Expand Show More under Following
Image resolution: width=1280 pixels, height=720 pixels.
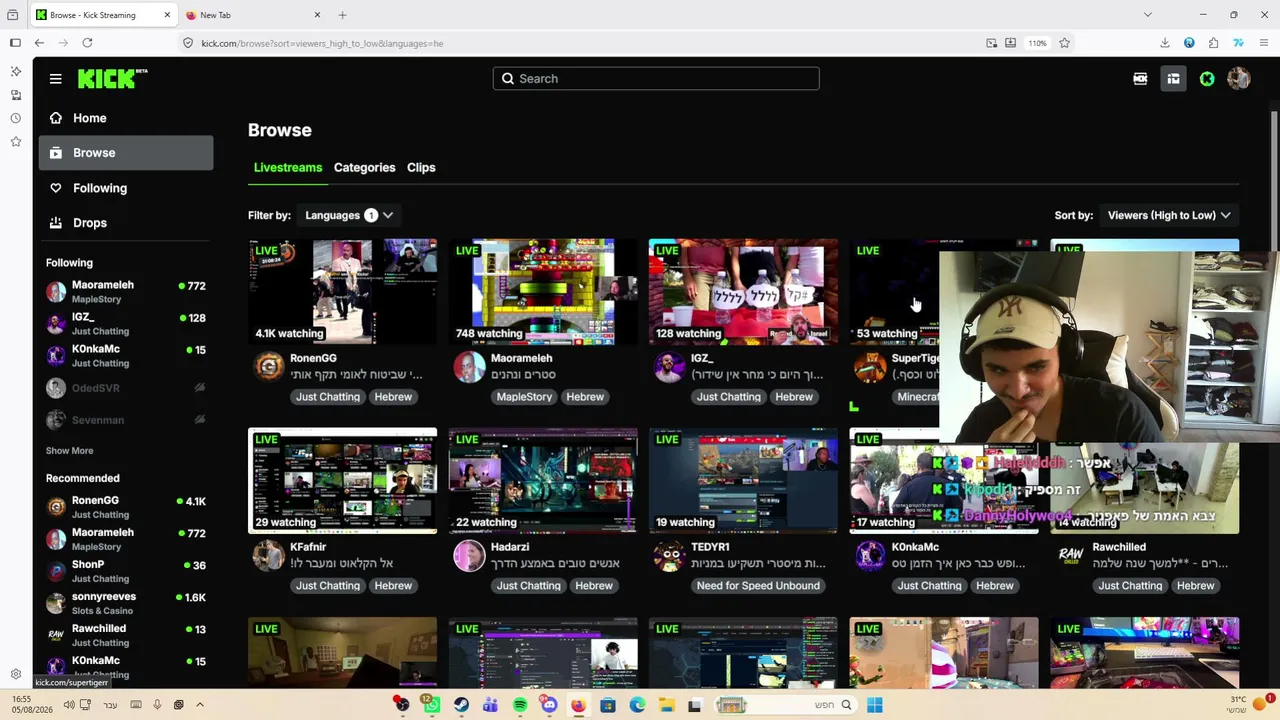(x=69, y=451)
